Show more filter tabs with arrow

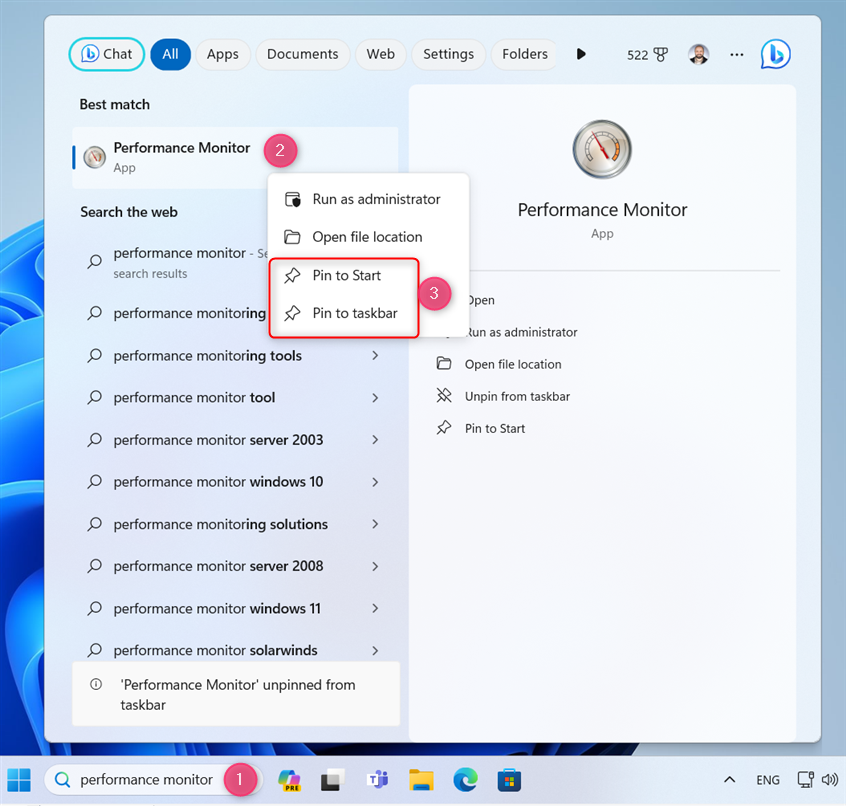581,54
